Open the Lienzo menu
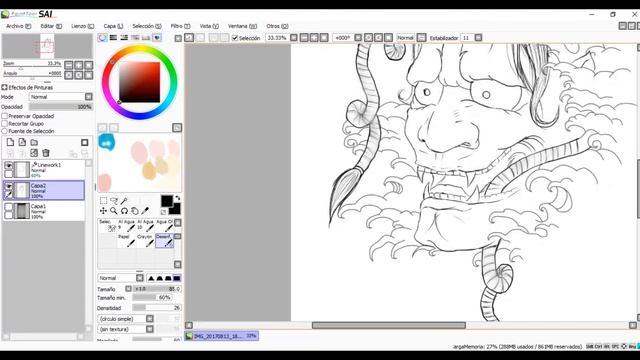This screenshot has height=360, width=640. (82, 26)
